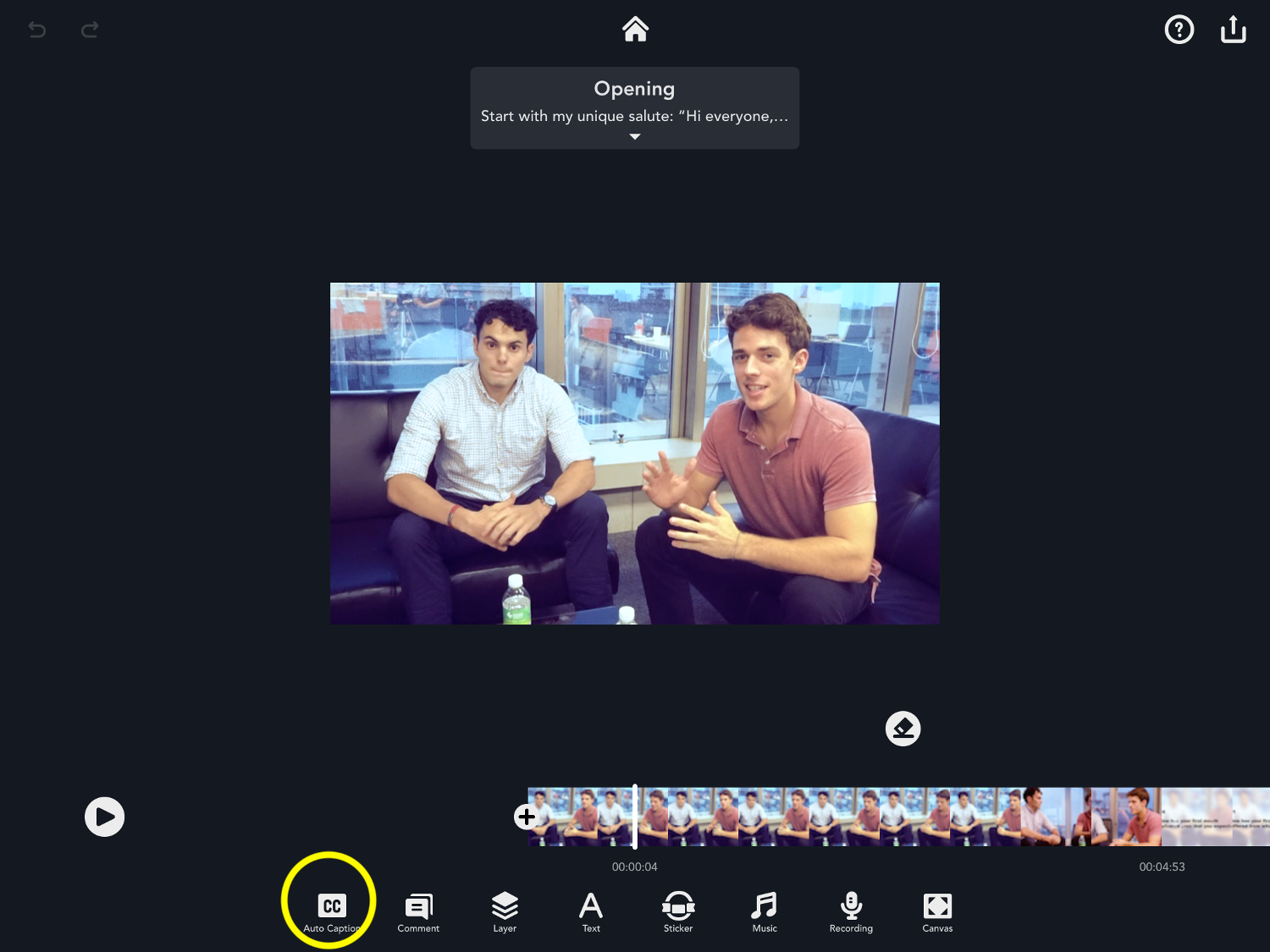Start a voice Recording

click(851, 911)
